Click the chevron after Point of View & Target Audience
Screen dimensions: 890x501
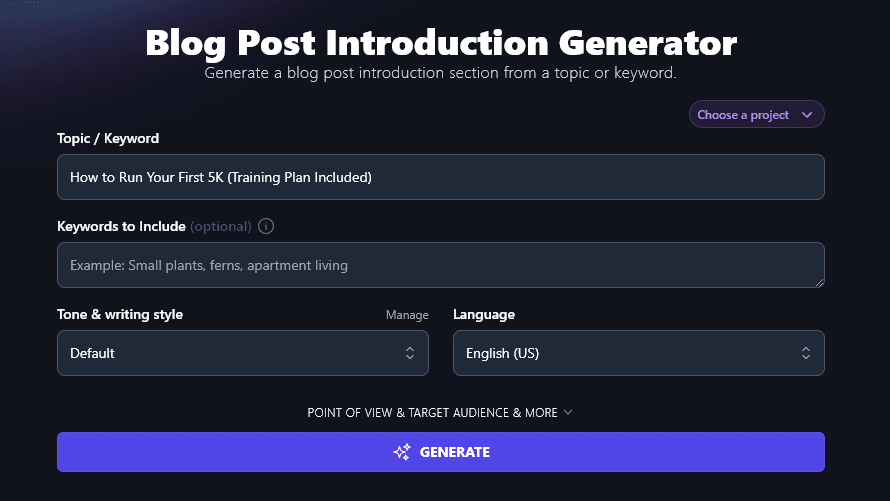(x=568, y=412)
